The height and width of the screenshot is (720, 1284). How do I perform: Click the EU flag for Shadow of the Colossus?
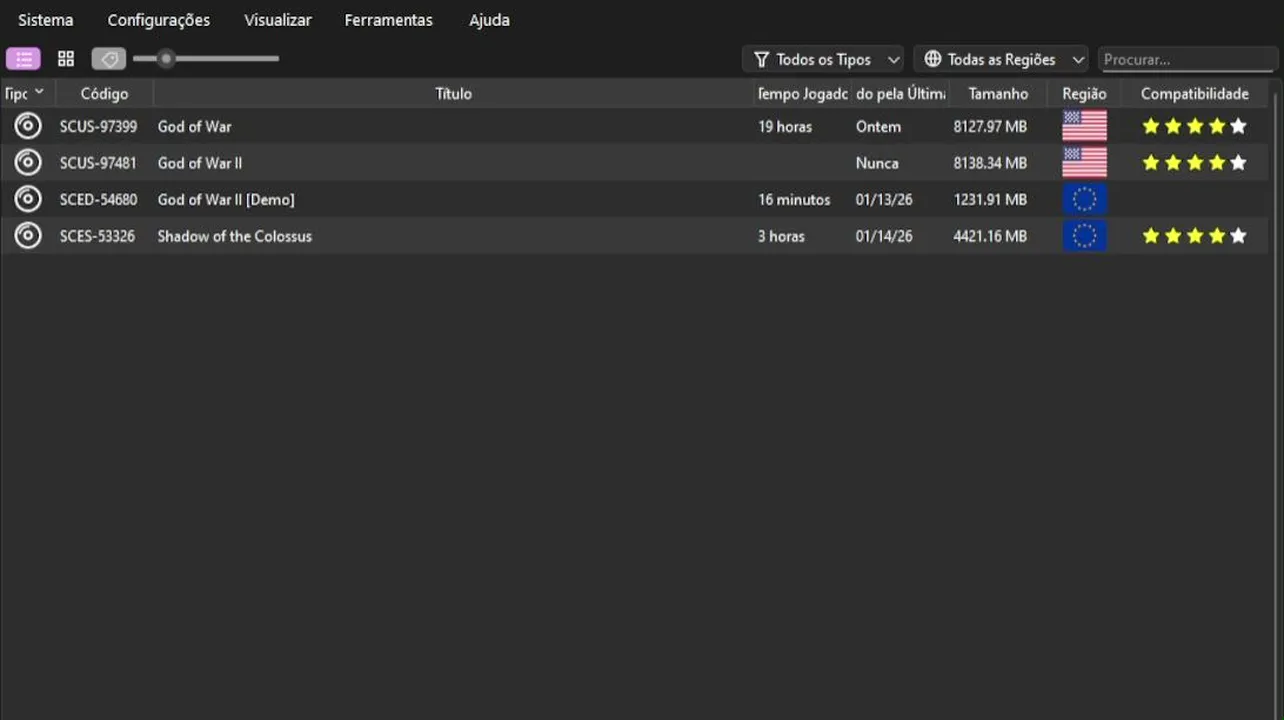click(1084, 236)
